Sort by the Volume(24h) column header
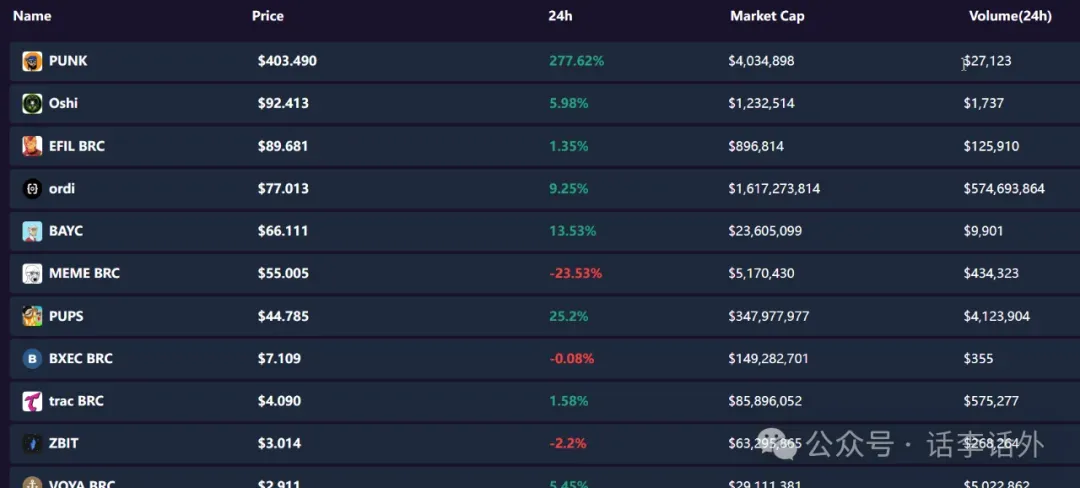This screenshot has width=1080, height=488. pos(1010,16)
